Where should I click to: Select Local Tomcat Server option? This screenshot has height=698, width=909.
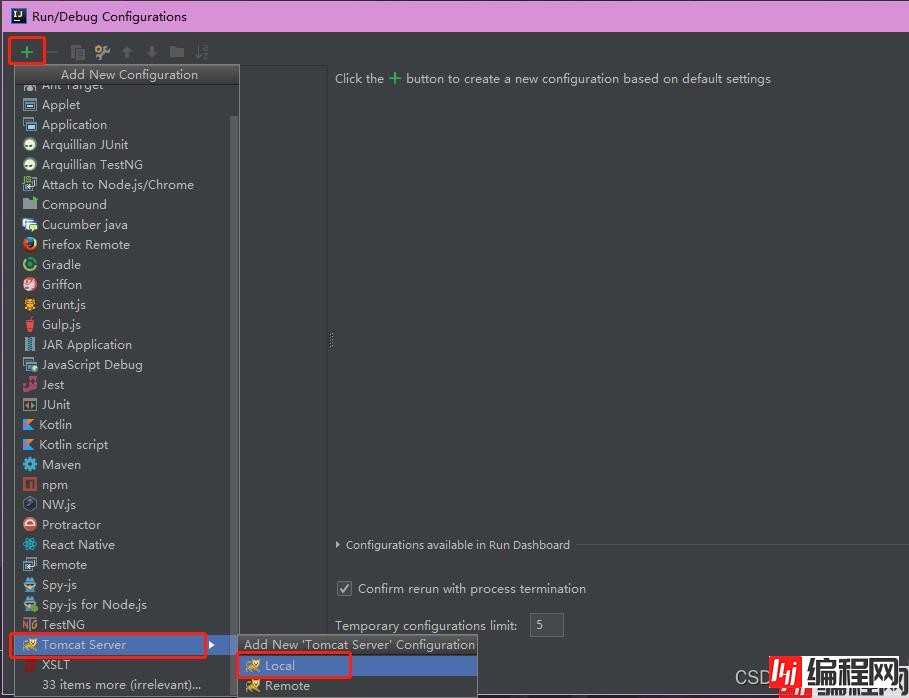[x=280, y=666]
